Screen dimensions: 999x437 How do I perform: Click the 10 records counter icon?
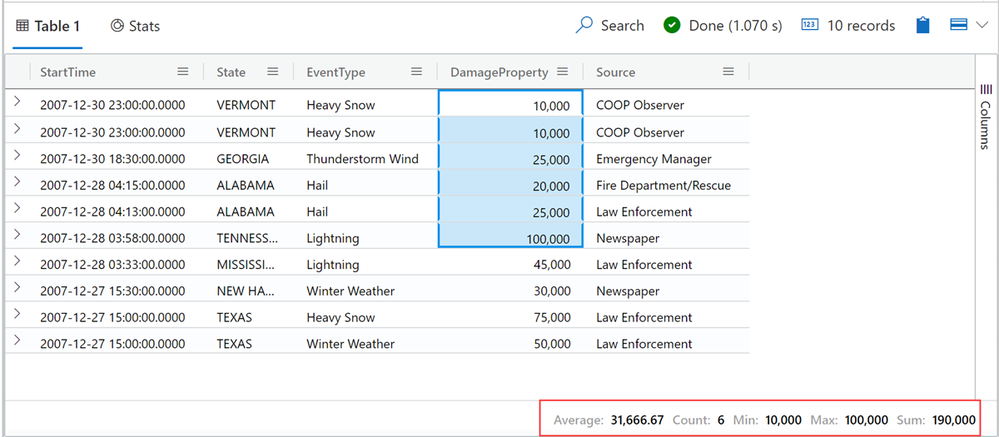[809, 25]
